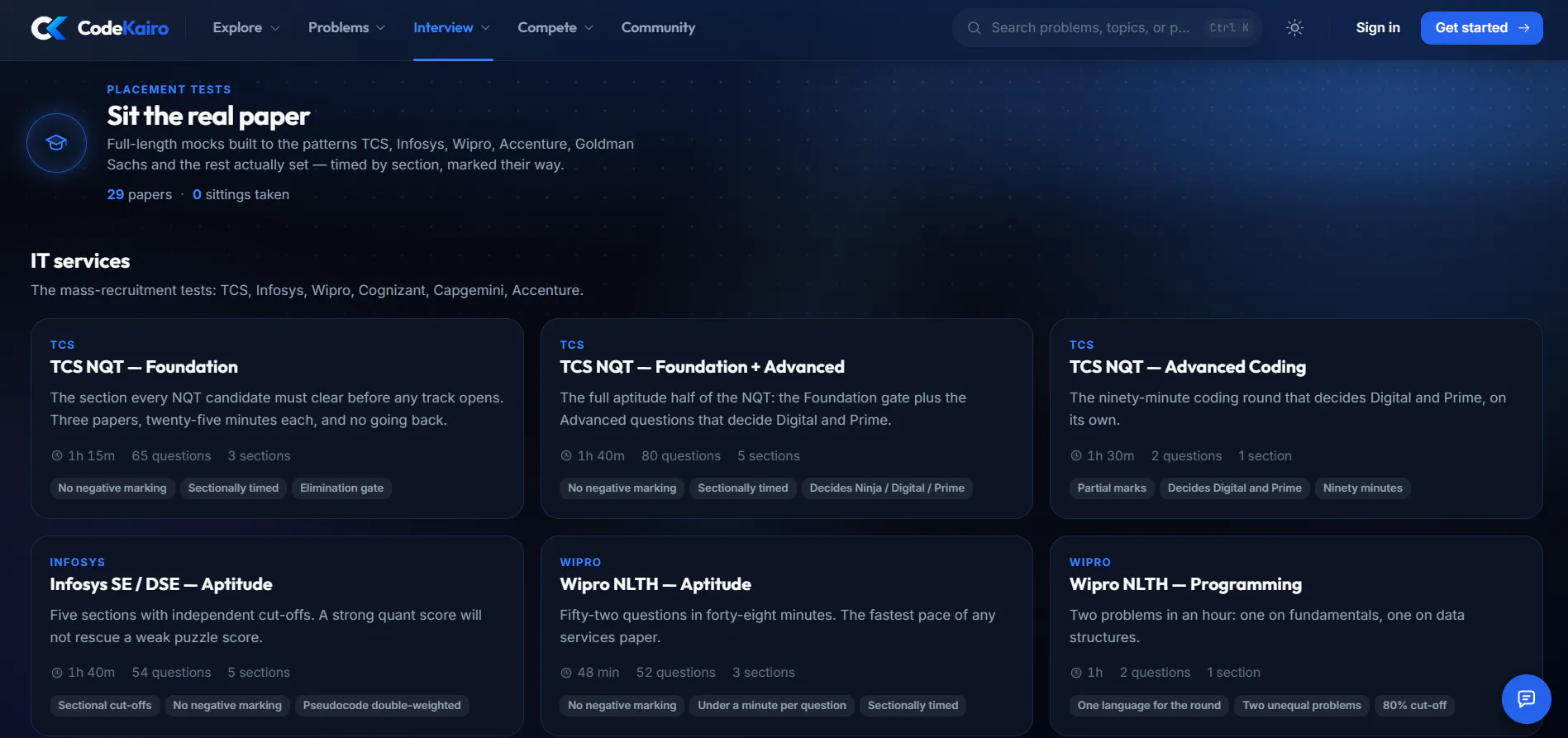The width and height of the screenshot is (1568, 738).
Task: Click the Ninety minutes tag
Action: click(x=1362, y=488)
